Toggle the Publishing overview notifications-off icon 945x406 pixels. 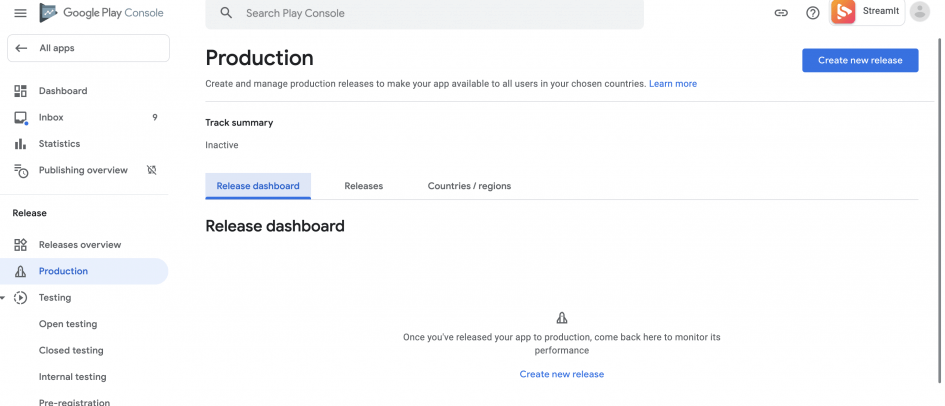pyautogui.click(x=152, y=170)
